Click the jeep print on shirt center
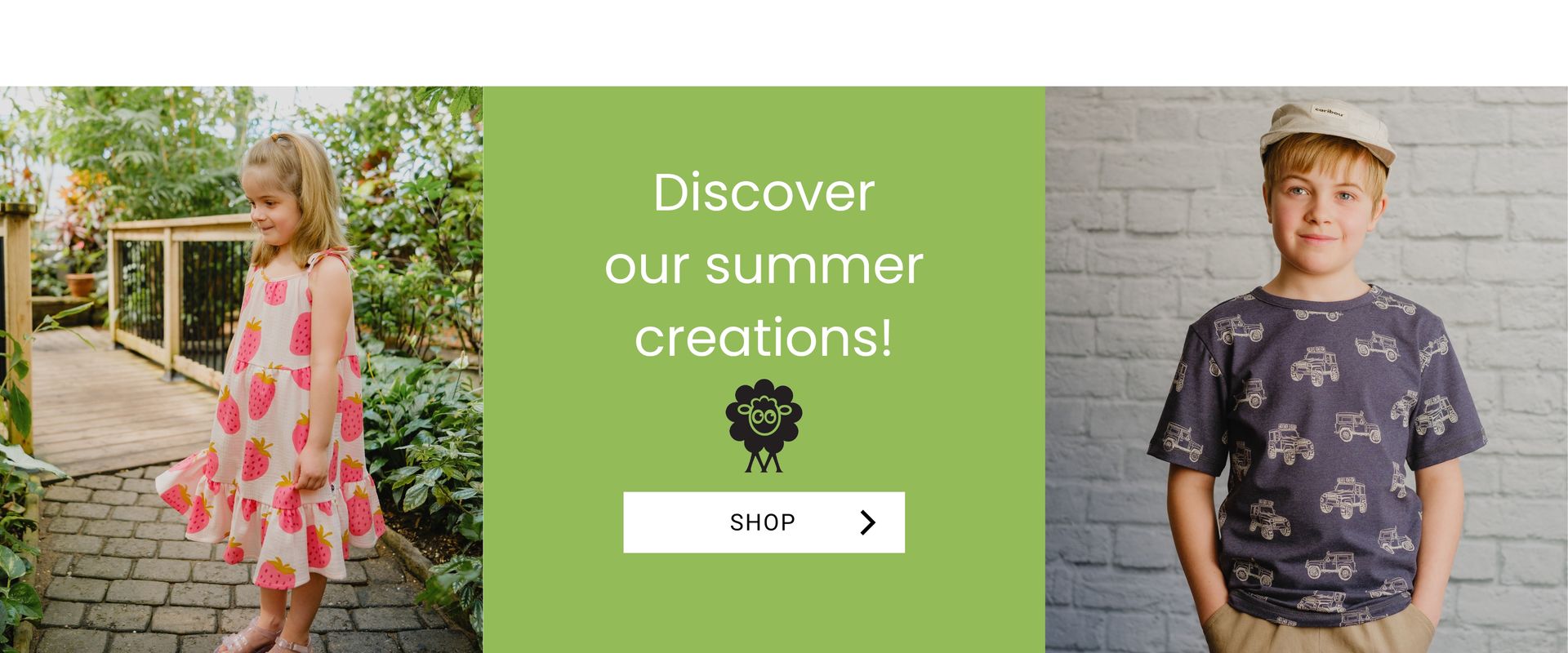1568x653 pixels. tap(1358, 426)
